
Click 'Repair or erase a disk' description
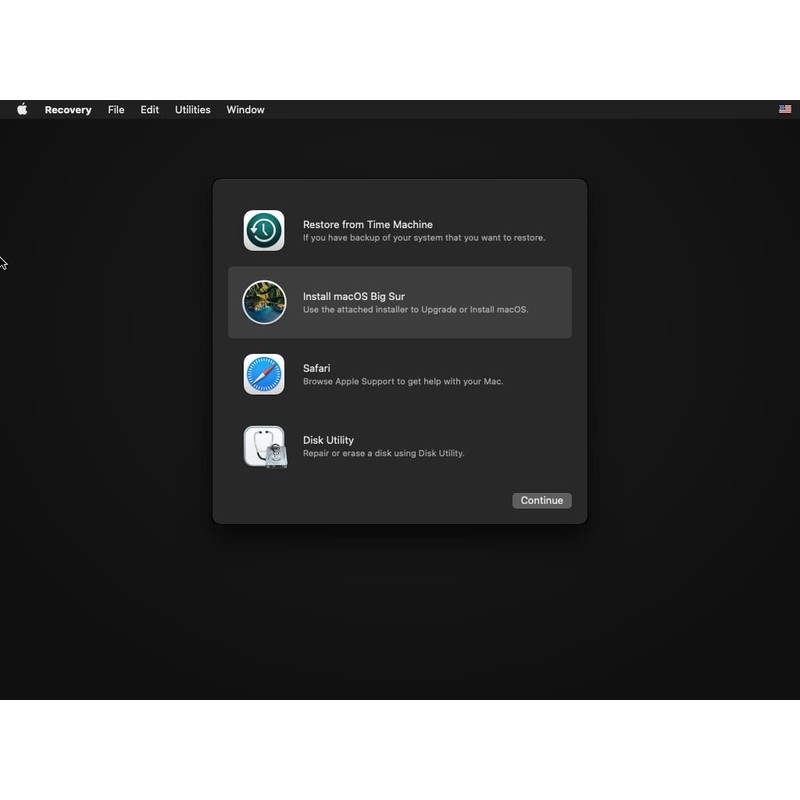(x=383, y=454)
